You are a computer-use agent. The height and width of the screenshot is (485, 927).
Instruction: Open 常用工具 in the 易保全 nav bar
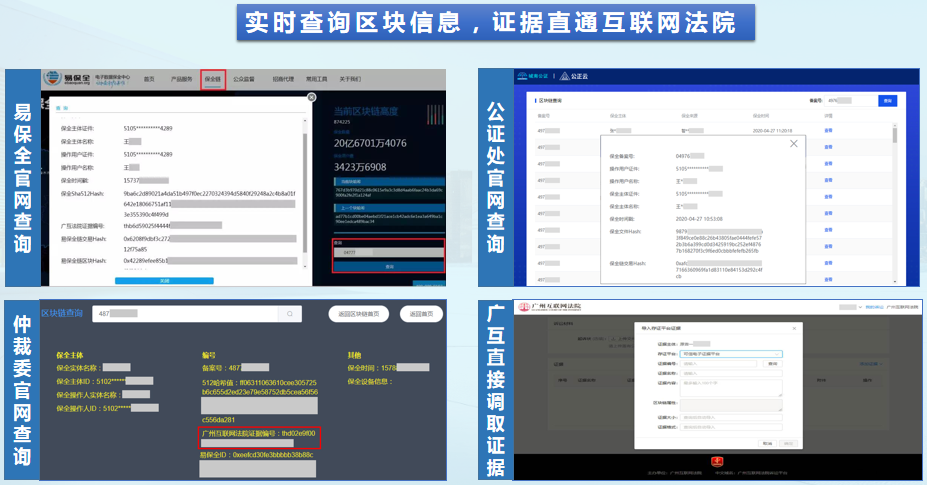pos(316,79)
